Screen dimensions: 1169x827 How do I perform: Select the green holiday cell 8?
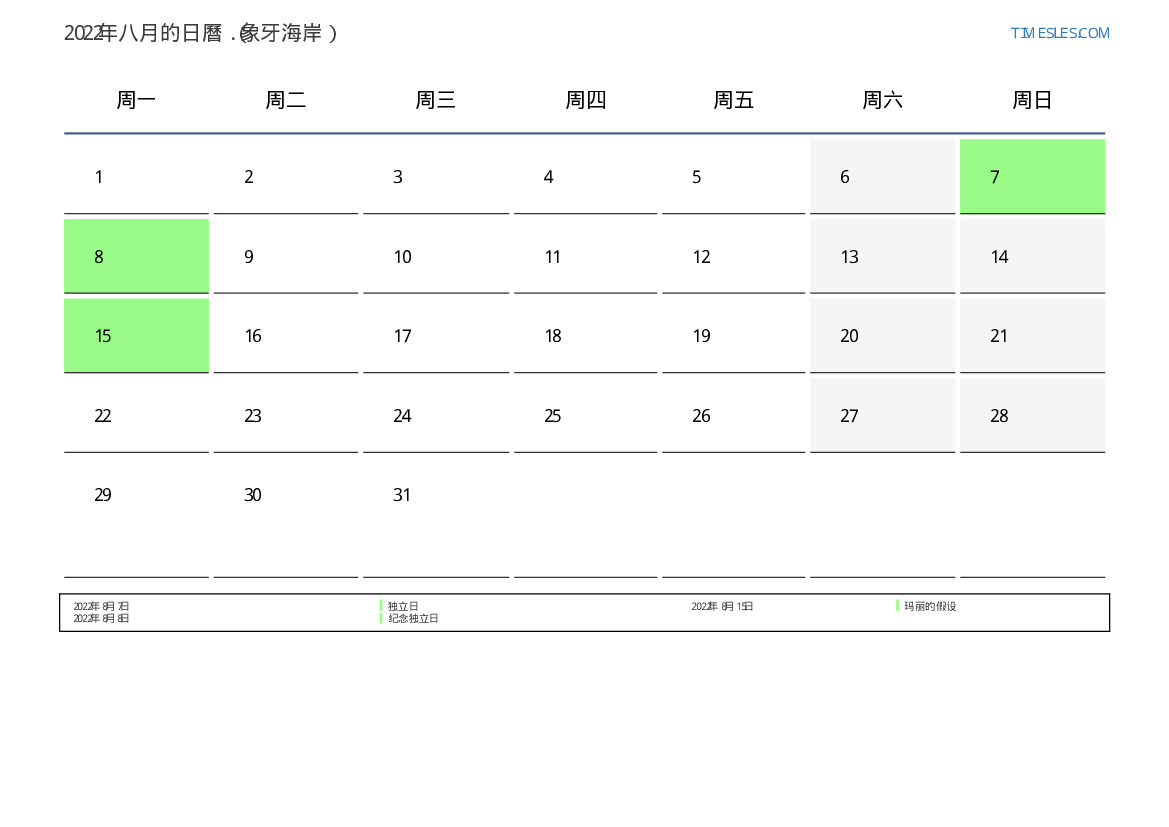pyautogui.click(x=136, y=257)
